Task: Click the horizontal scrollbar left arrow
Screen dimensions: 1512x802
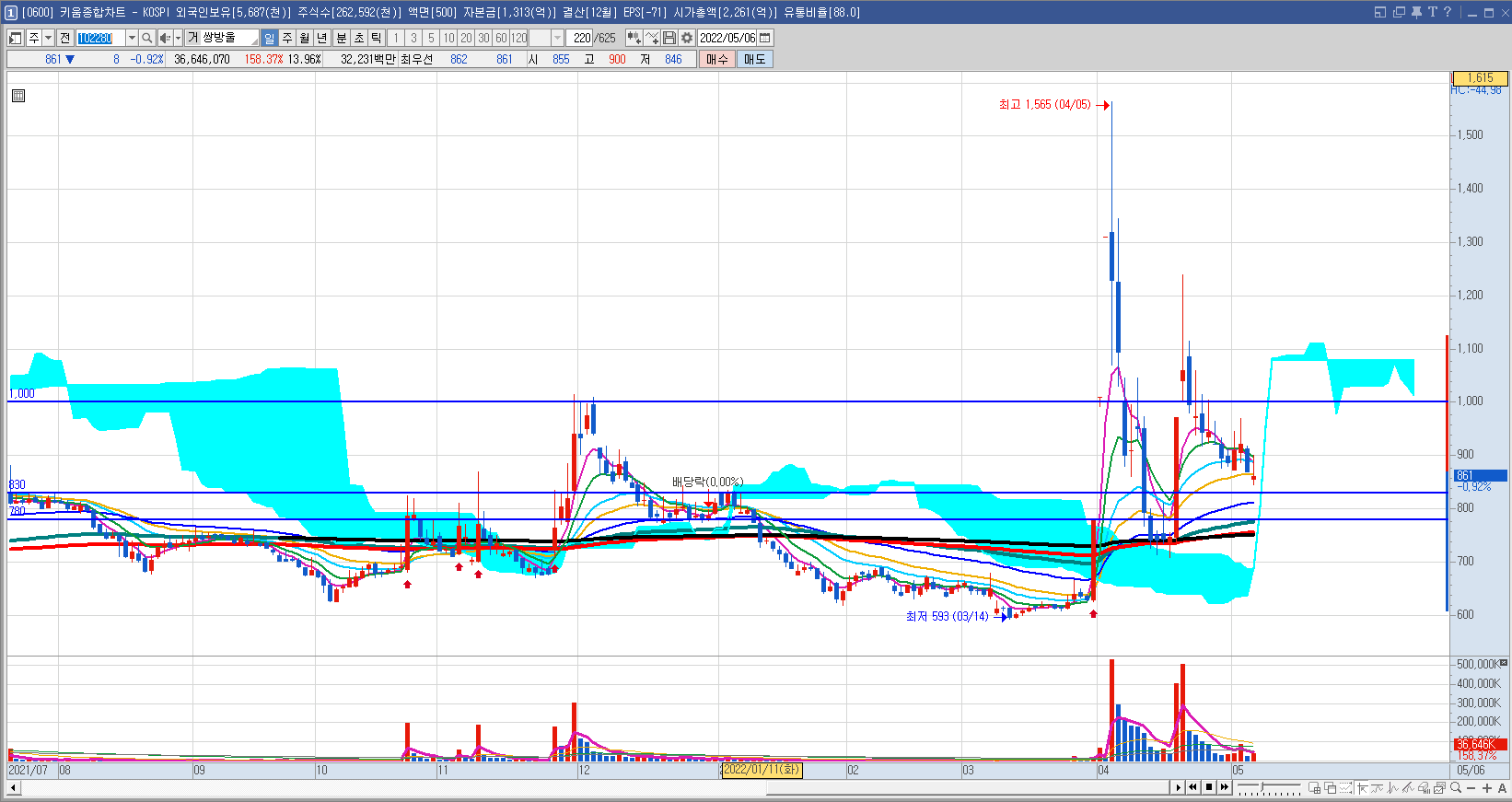Action: (13, 787)
